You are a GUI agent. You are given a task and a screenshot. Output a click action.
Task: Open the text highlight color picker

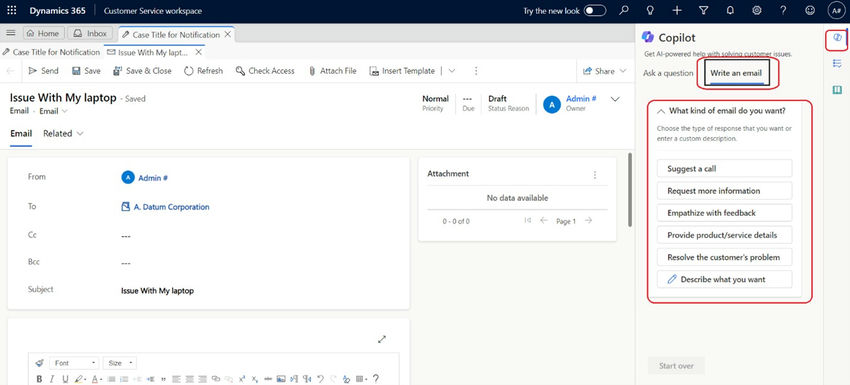[x=80, y=379]
